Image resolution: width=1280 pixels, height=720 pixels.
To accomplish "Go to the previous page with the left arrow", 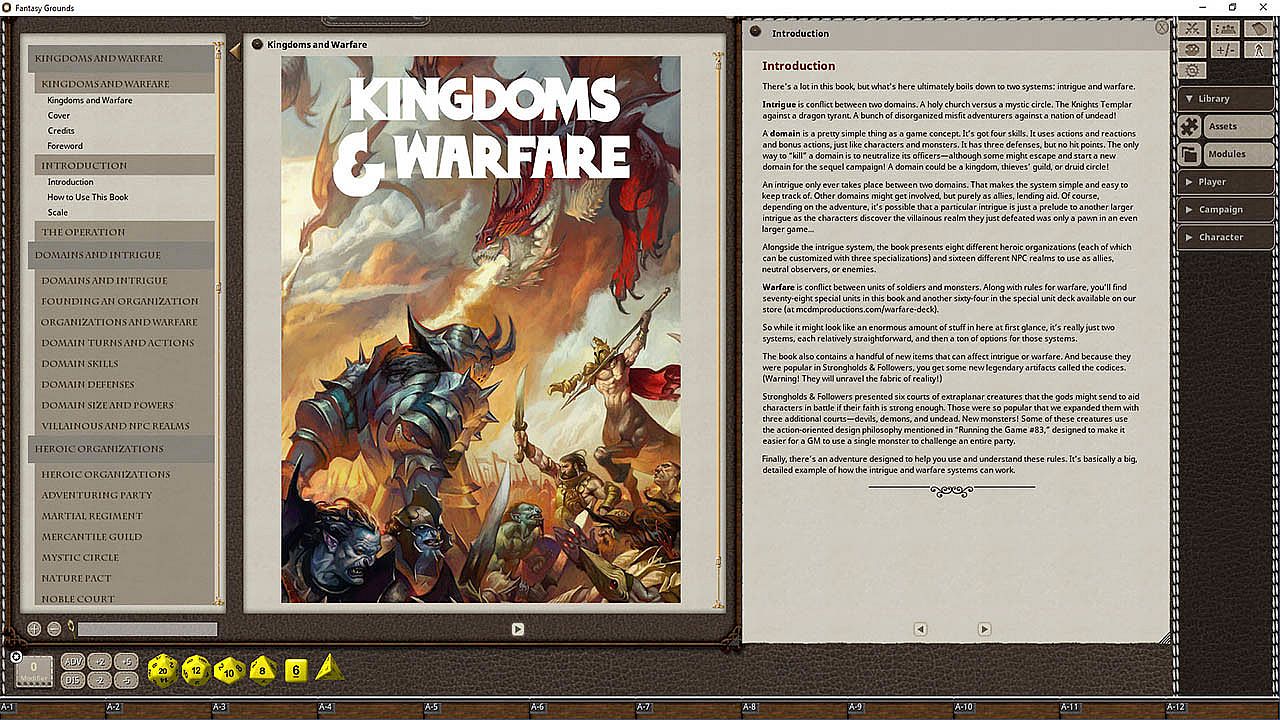I will point(920,629).
